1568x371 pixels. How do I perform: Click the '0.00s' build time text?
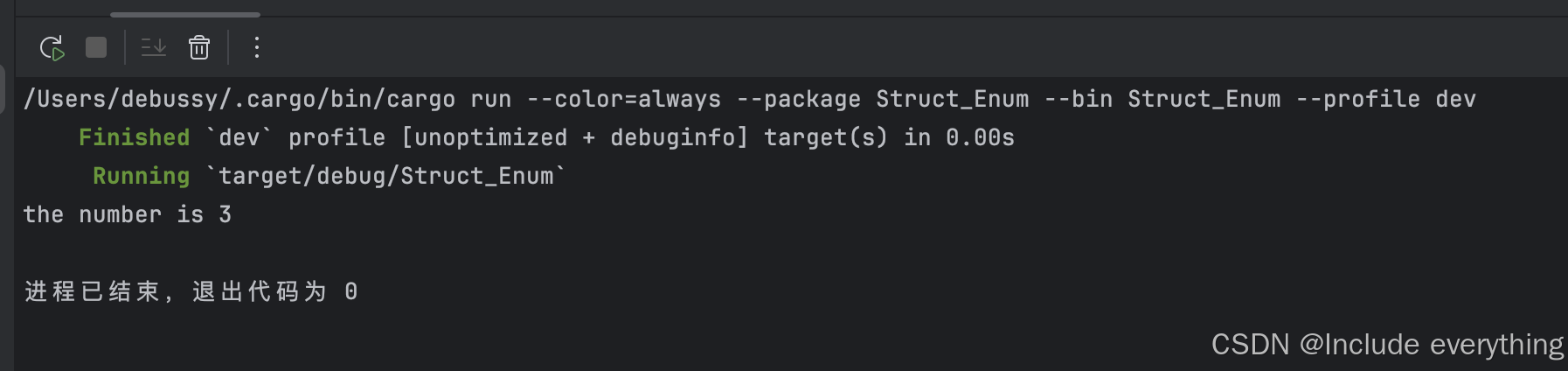pos(980,137)
